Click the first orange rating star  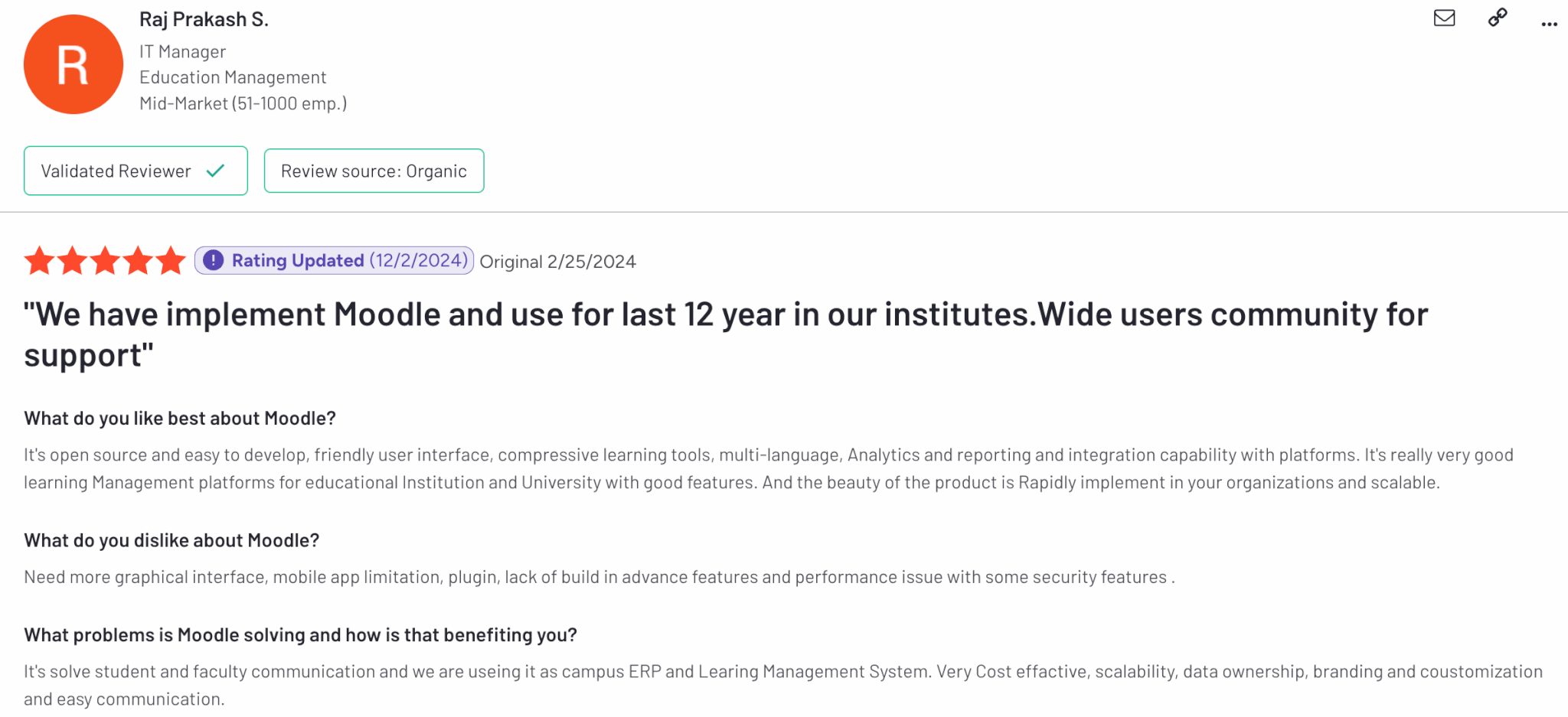point(39,261)
